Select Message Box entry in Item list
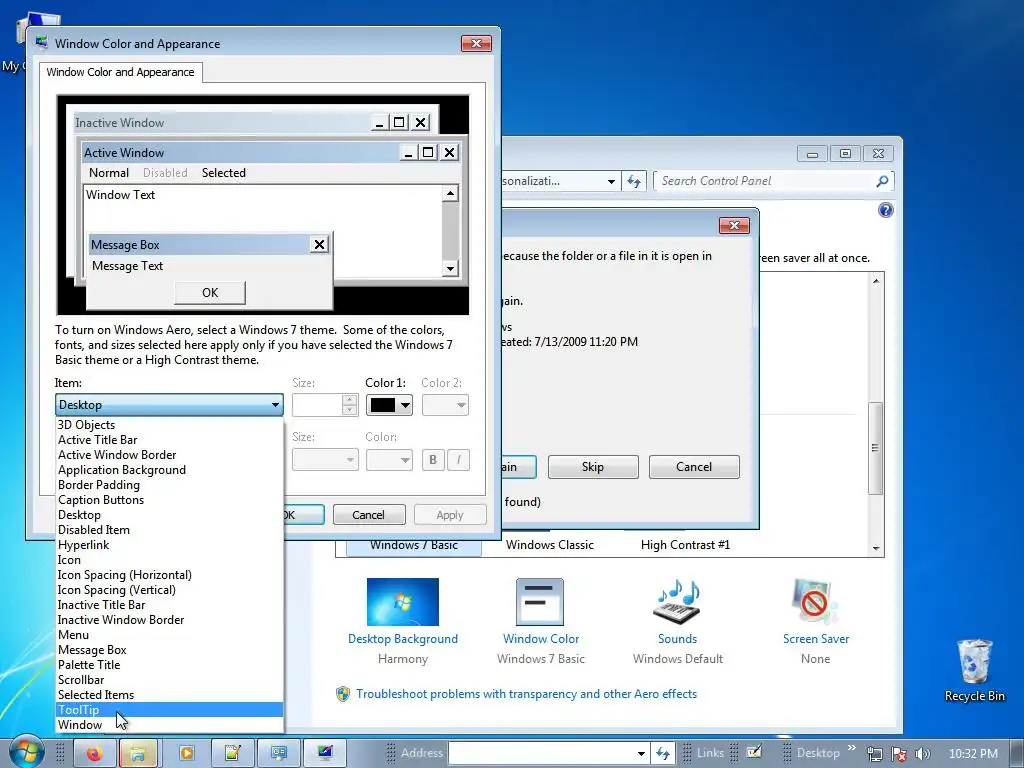1024x768 pixels. [x=169, y=650]
